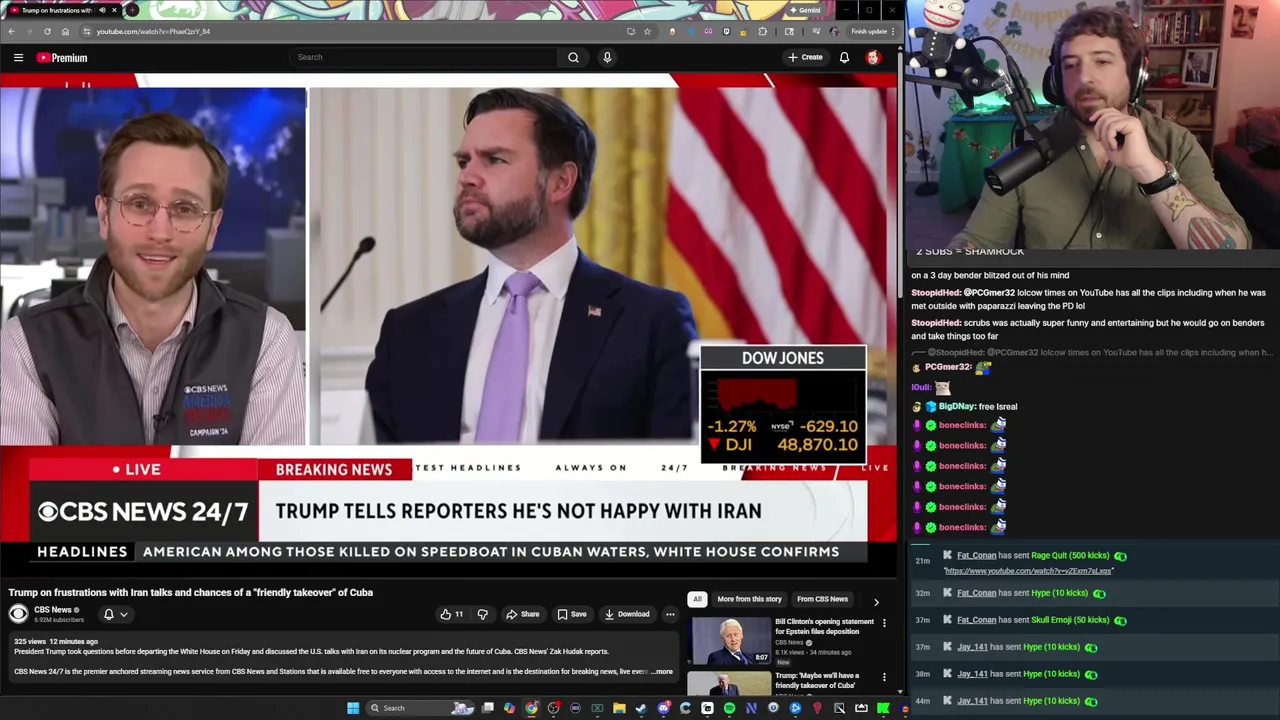
Task: Mute the playing tab's speaker icon
Action: (102, 10)
